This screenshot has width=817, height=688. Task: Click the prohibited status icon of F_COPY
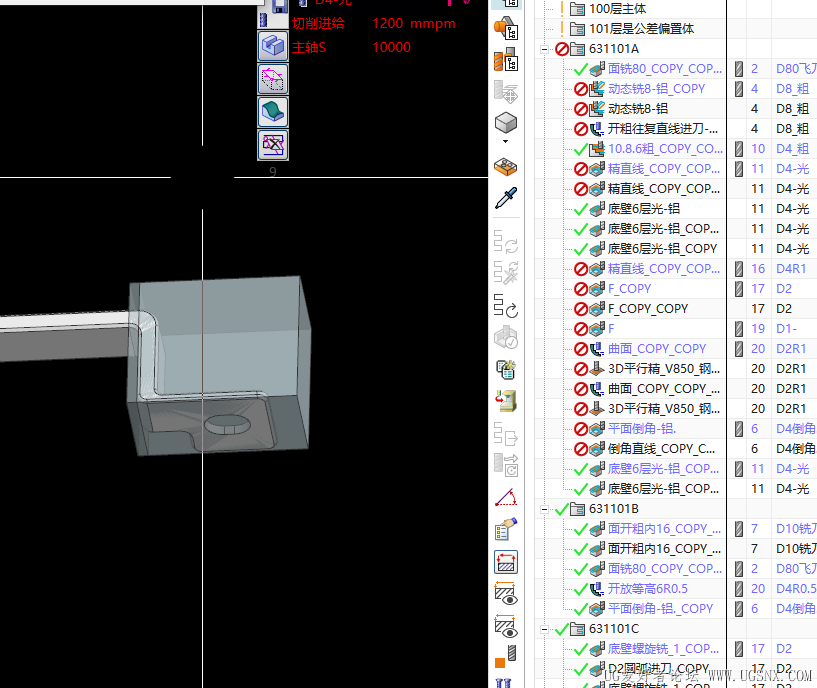[x=580, y=289]
